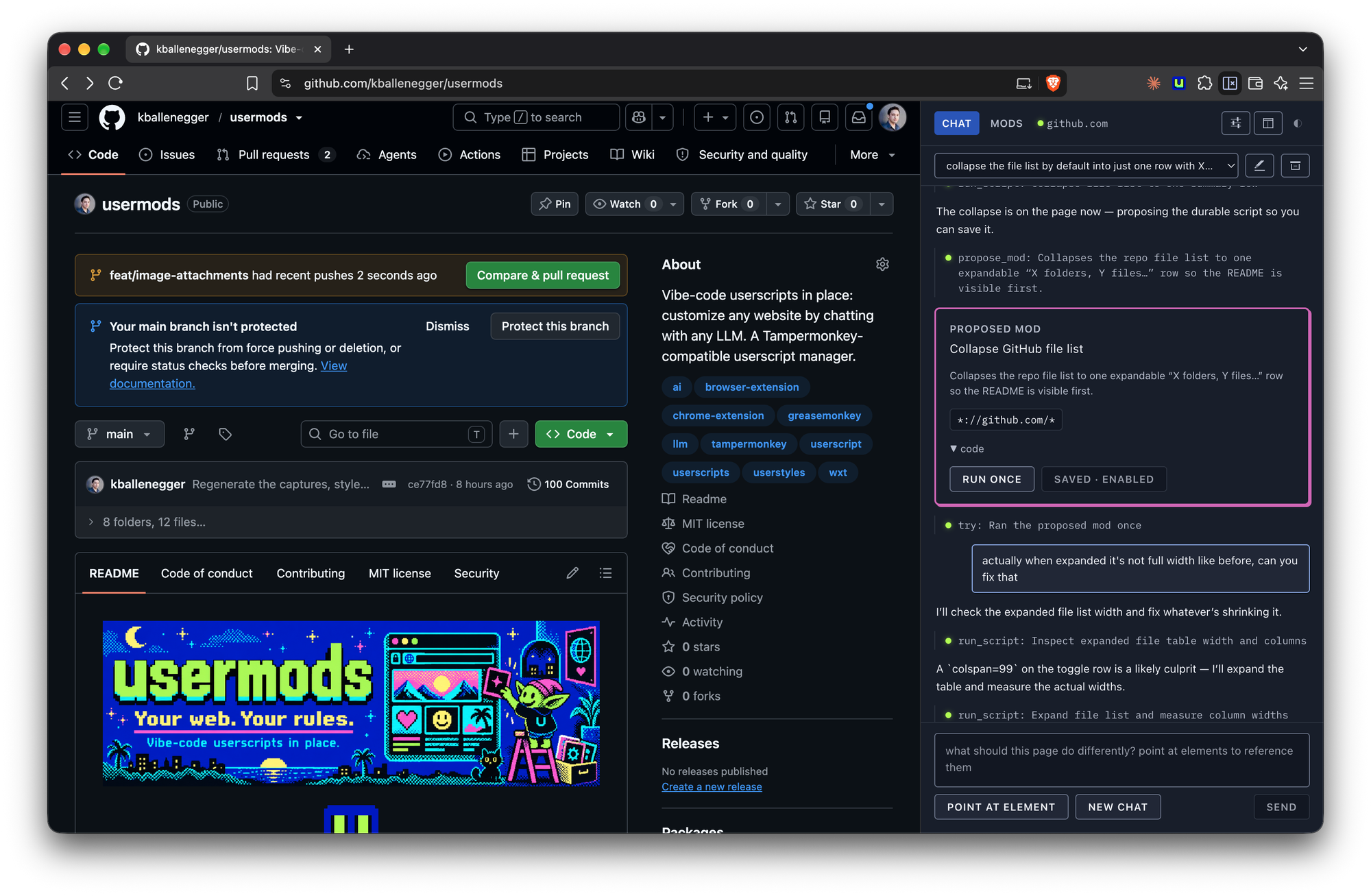
Task: Click POINT AT ELEMENT button
Action: pyautogui.click(x=1001, y=807)
